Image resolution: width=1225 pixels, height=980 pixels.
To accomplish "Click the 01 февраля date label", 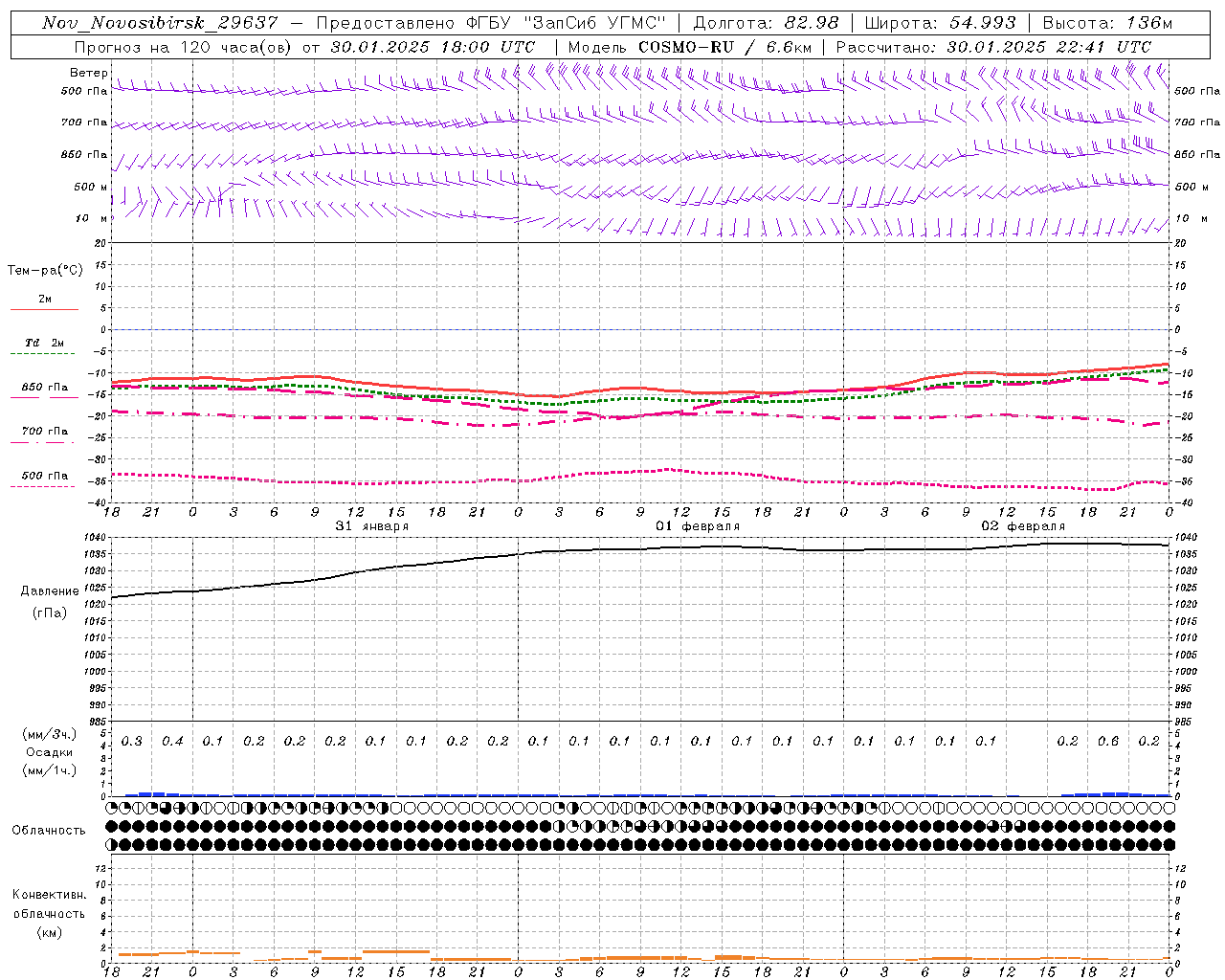I will tap(698, 526).
